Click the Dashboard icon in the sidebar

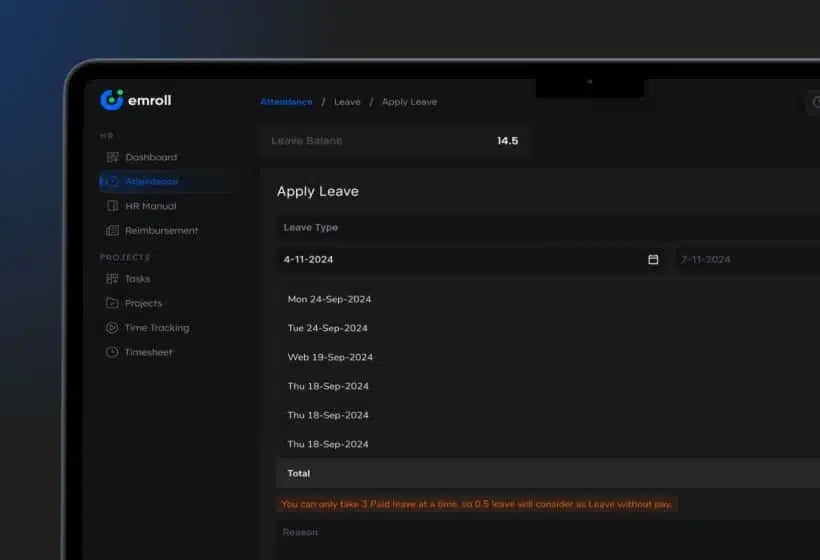click(x=112, y=157)
